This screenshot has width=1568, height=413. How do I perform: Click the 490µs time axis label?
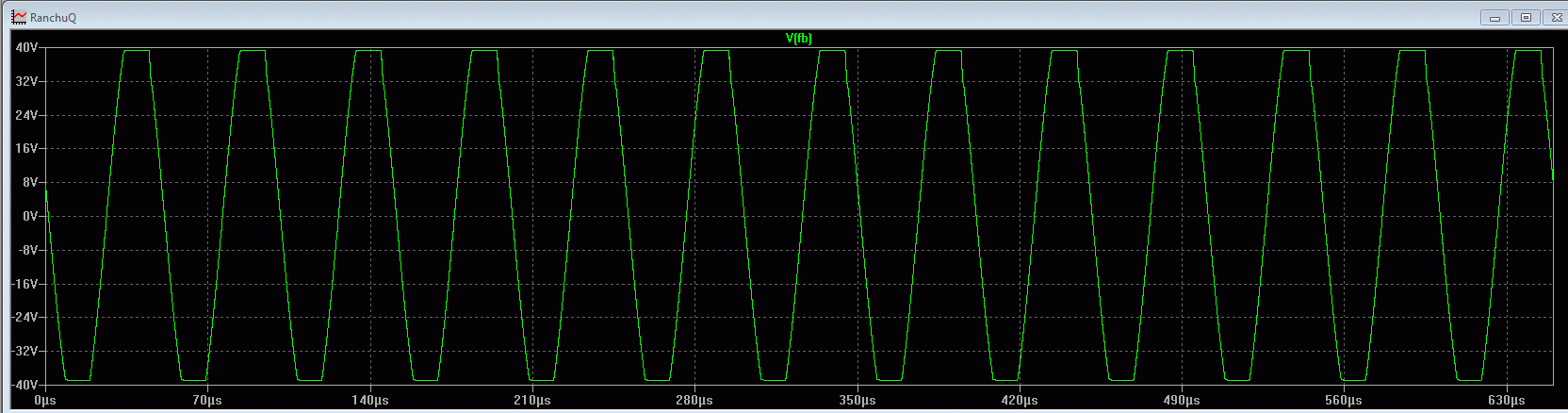click(x=1182, y=401)
